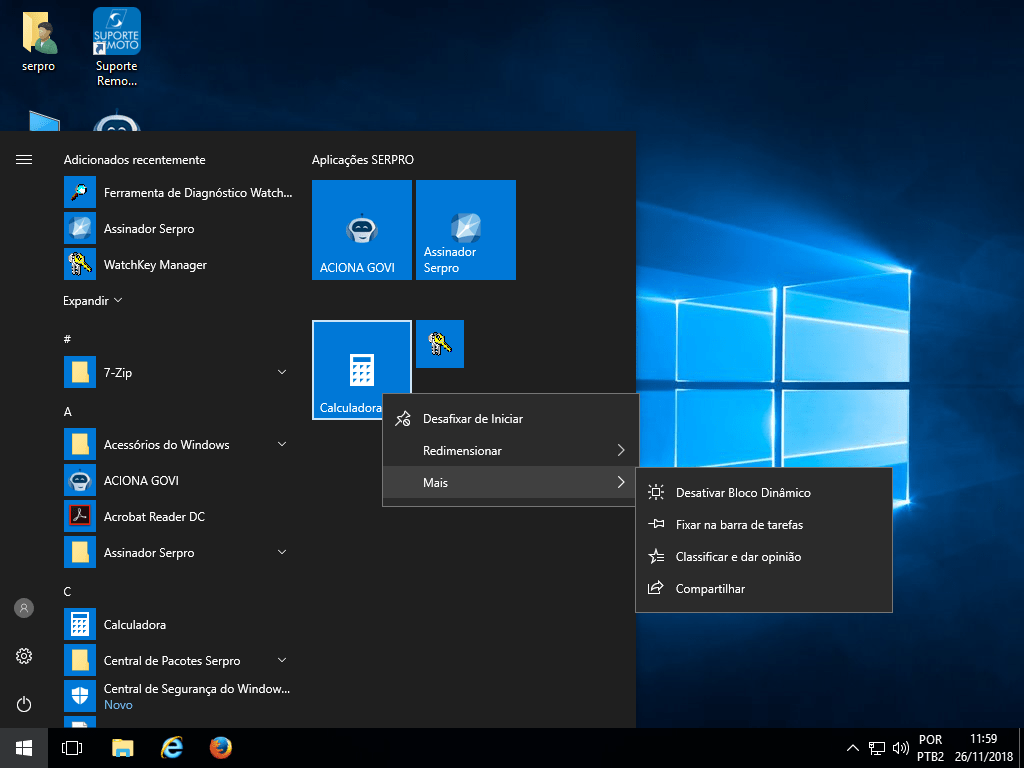Launch Acrobat Reader DC from app list
This screenshot has width=1024, height=768.
pyautogui.click(x=154, y=517)
